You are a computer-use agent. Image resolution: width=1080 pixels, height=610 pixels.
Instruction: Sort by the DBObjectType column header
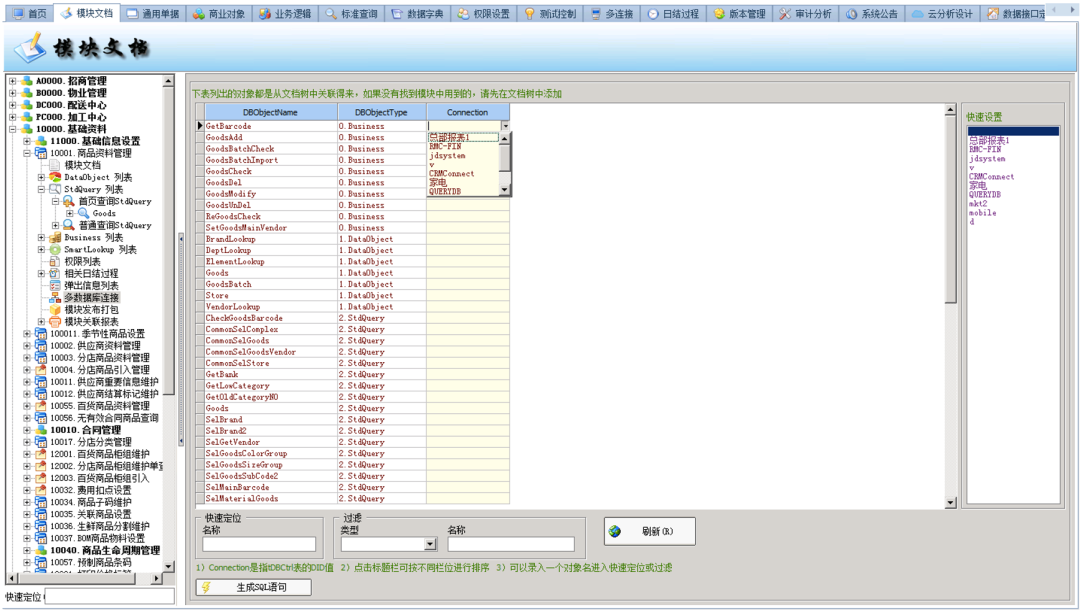[382, 112]
